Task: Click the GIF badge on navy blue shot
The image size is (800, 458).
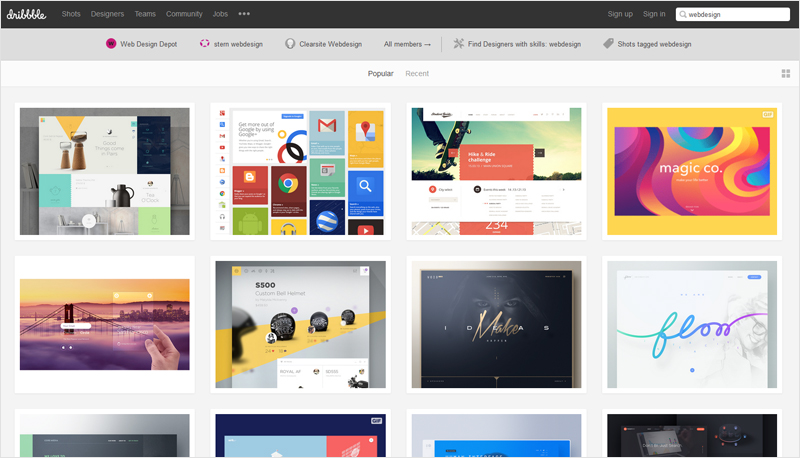Action: (376, 421)
